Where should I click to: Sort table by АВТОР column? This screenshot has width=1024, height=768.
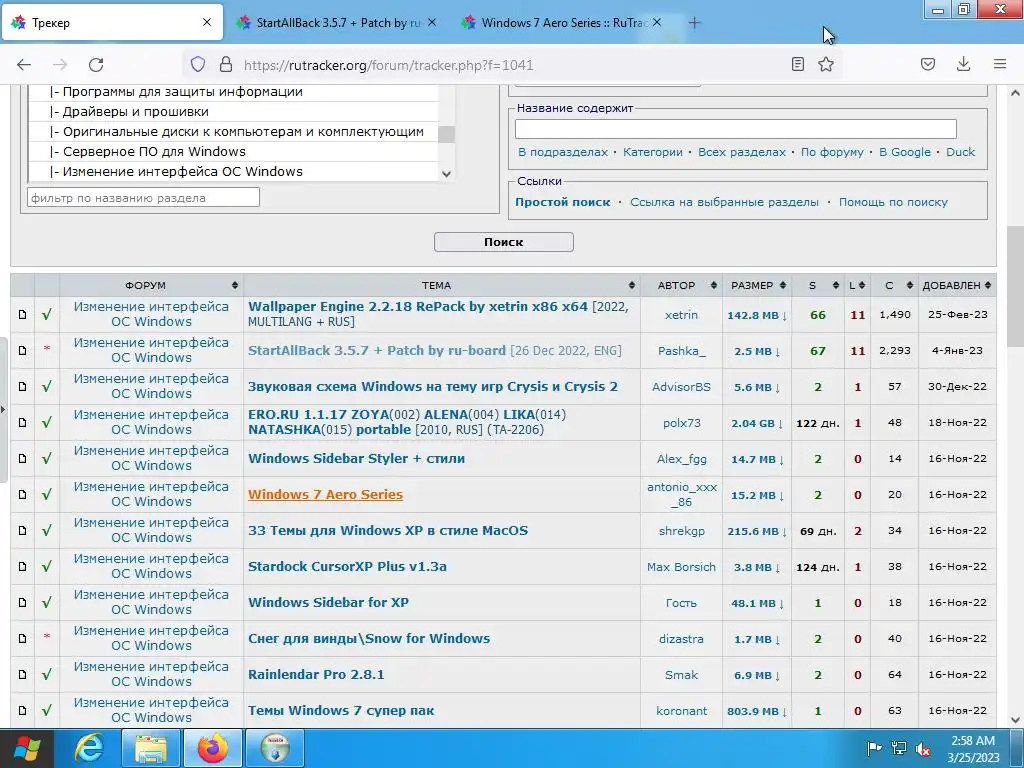pos(681,285)
